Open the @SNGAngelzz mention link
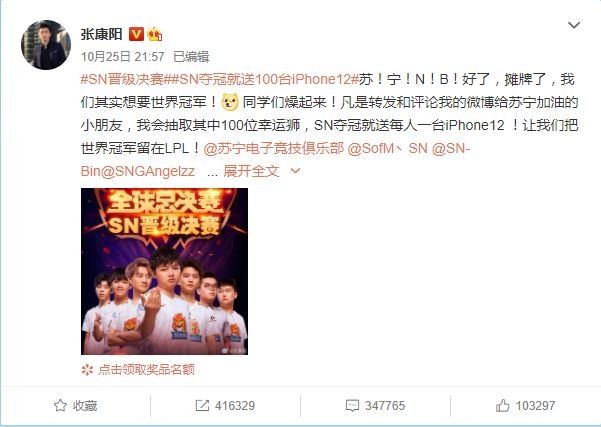The image size is (601, 427). [x=148, y=171]
